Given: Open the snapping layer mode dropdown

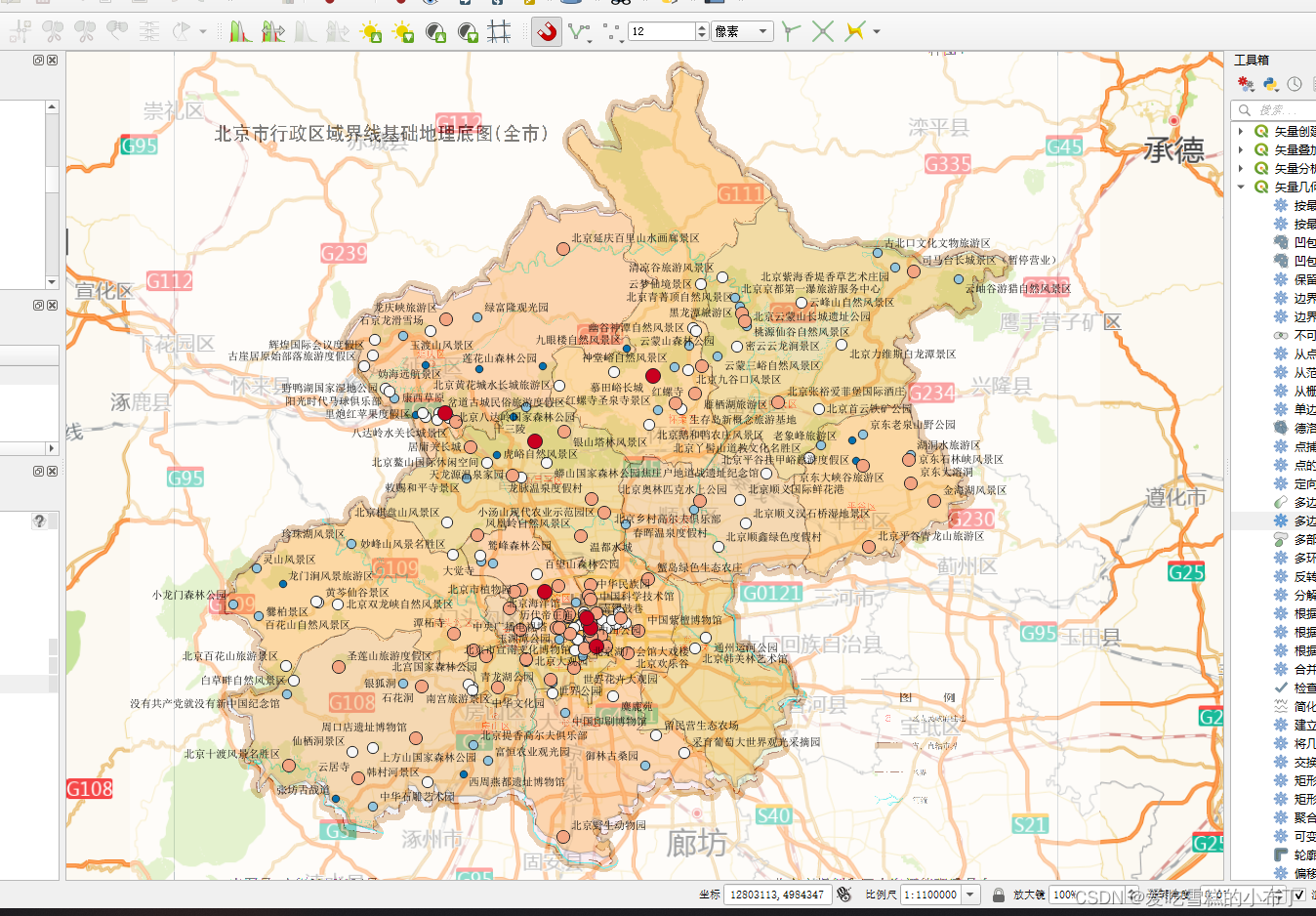Looking at the screenshot, I should [614, 32].
